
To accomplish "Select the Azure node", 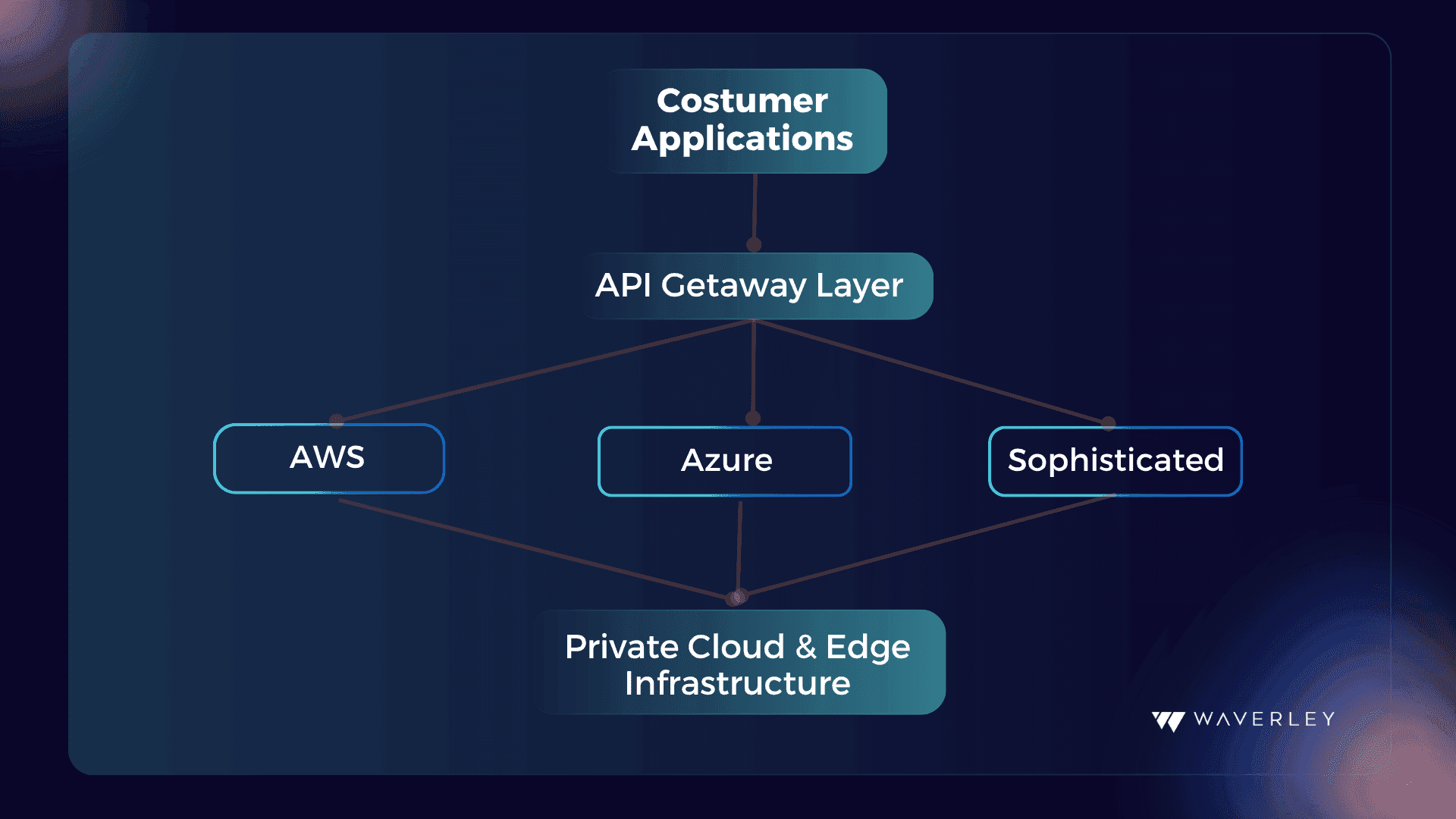I will point(725,461).
